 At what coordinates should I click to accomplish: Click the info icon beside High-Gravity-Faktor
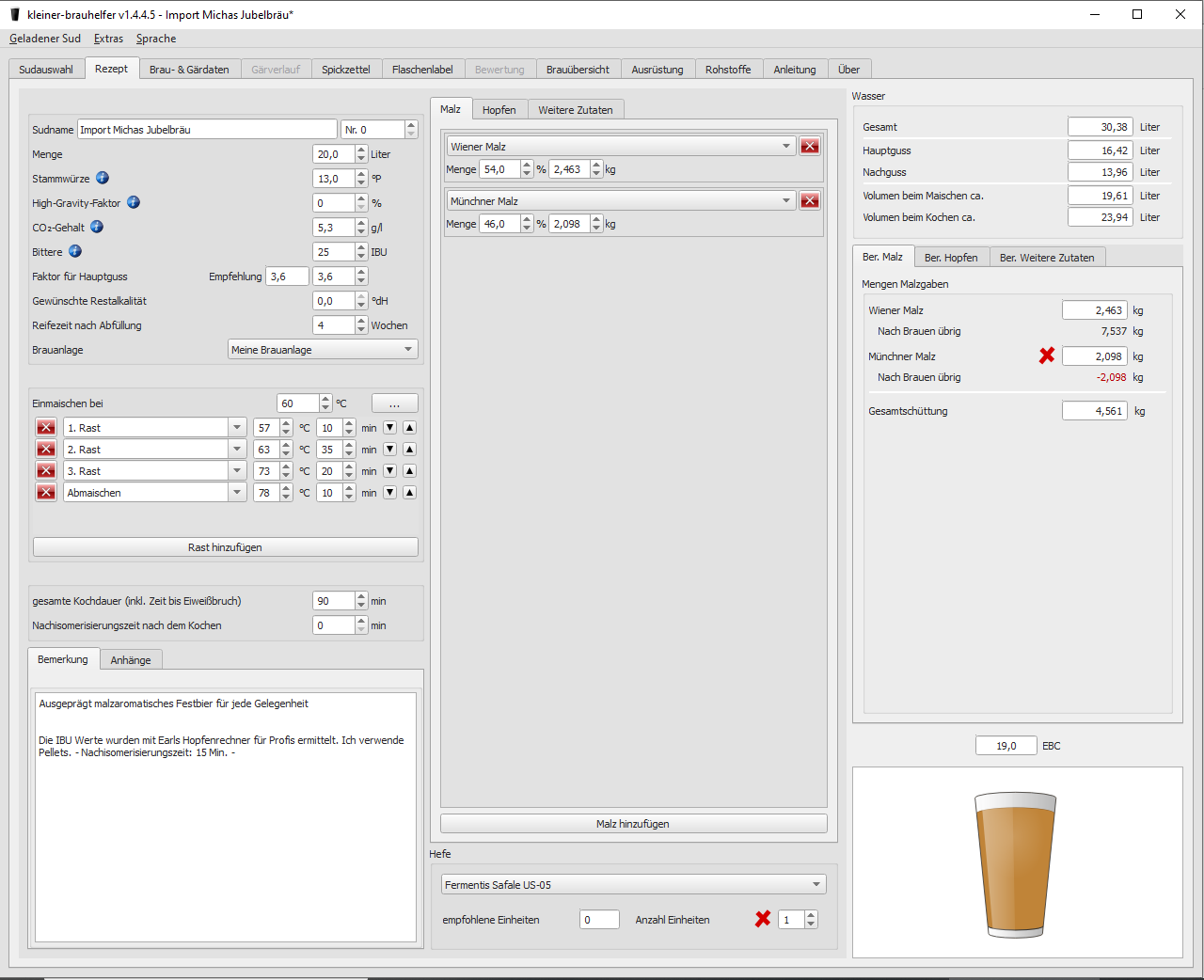[x=134, y=202]
